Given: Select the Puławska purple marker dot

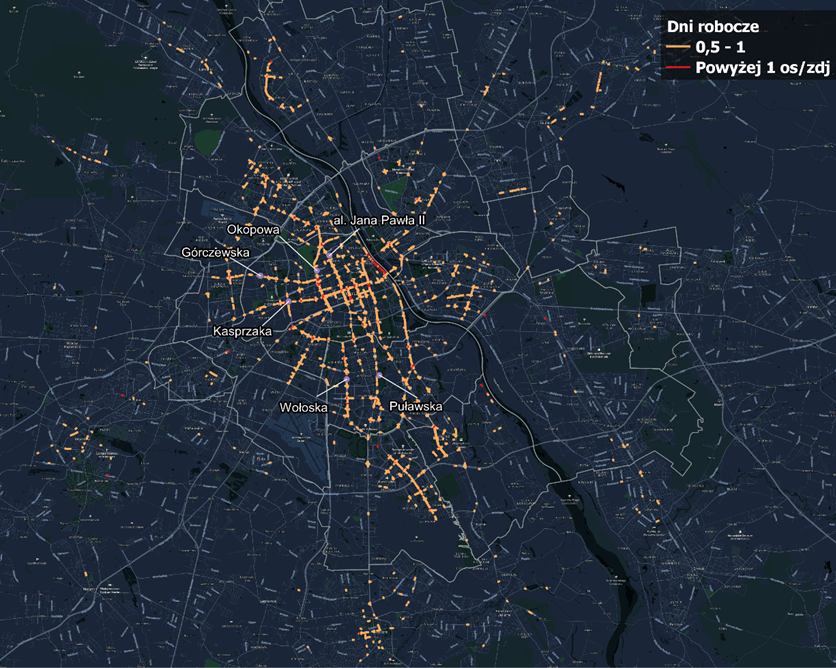Looking at the screenshot, I should click(x=380, y=376).
